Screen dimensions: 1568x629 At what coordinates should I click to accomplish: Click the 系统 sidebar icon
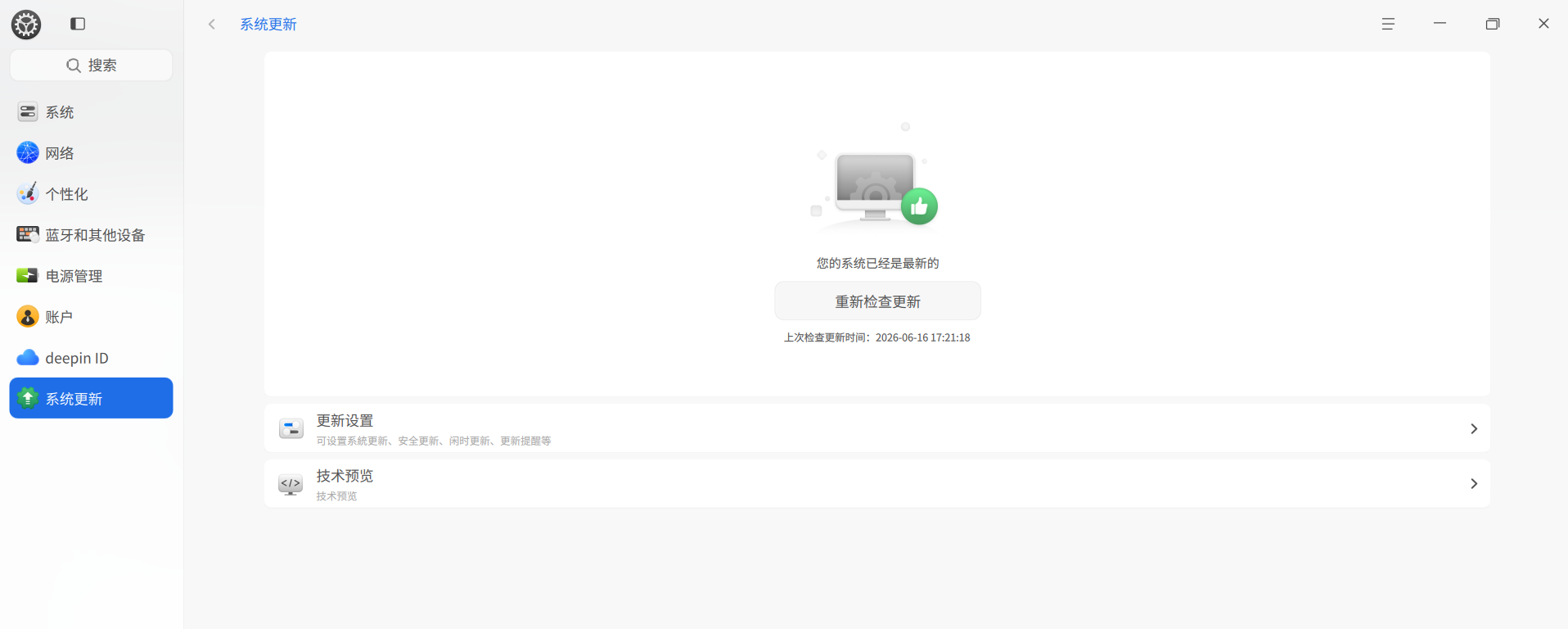28,111
